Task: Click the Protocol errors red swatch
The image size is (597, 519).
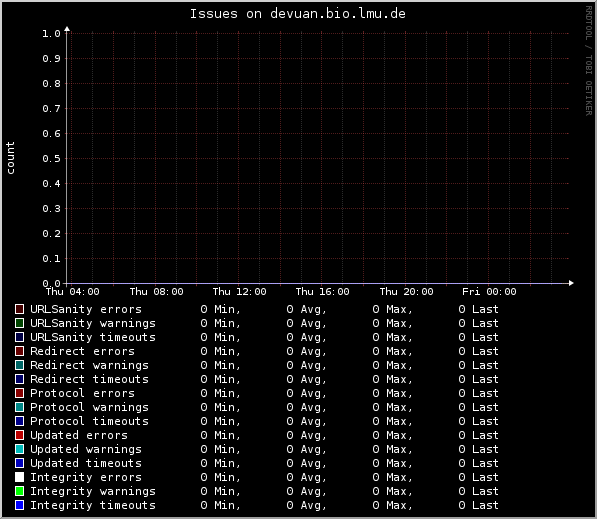Action: point(19,393)
